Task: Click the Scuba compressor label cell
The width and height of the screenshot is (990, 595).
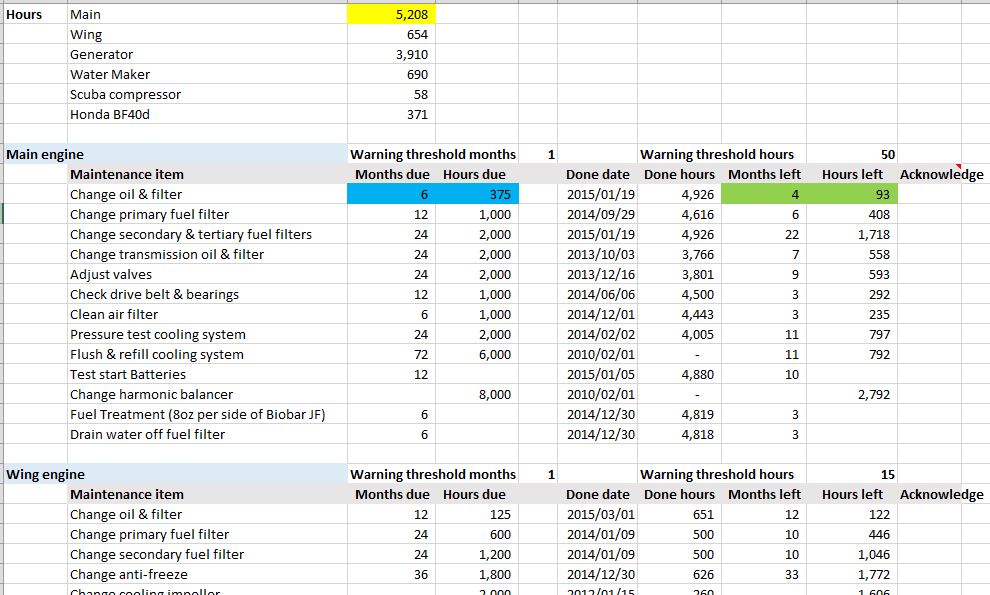Action: (125, 95)
